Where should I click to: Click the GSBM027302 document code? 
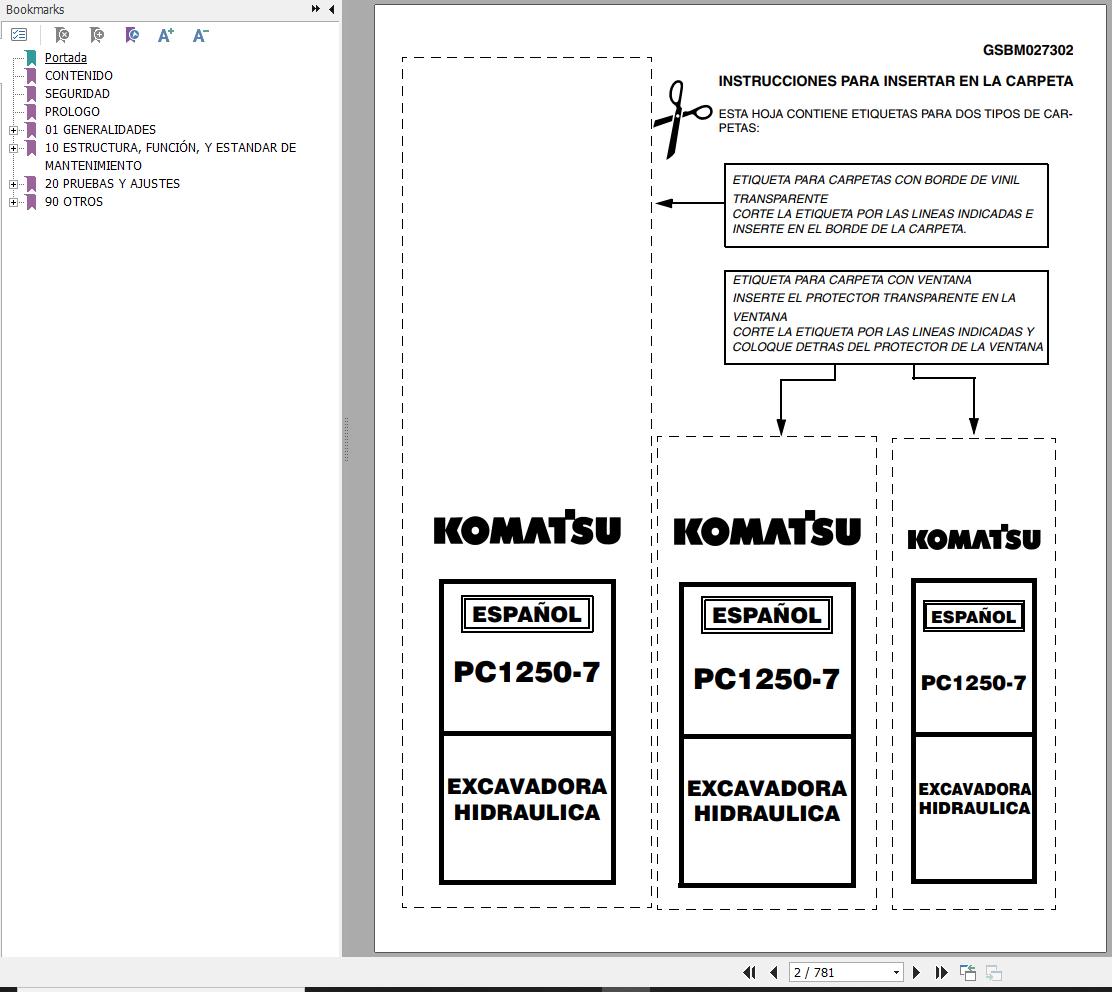(x=1028, y=50)
